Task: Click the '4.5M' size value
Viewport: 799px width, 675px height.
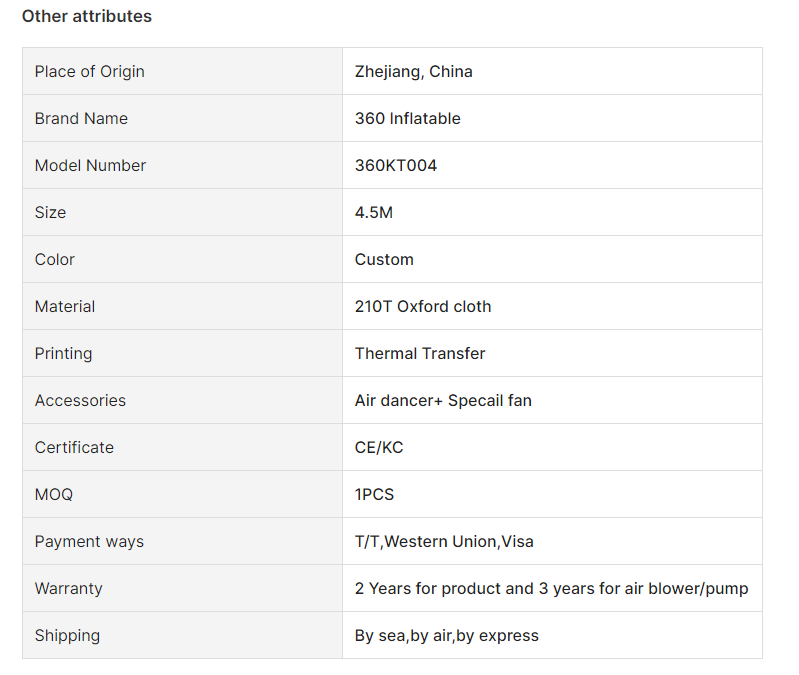Action: click(374, 212)
